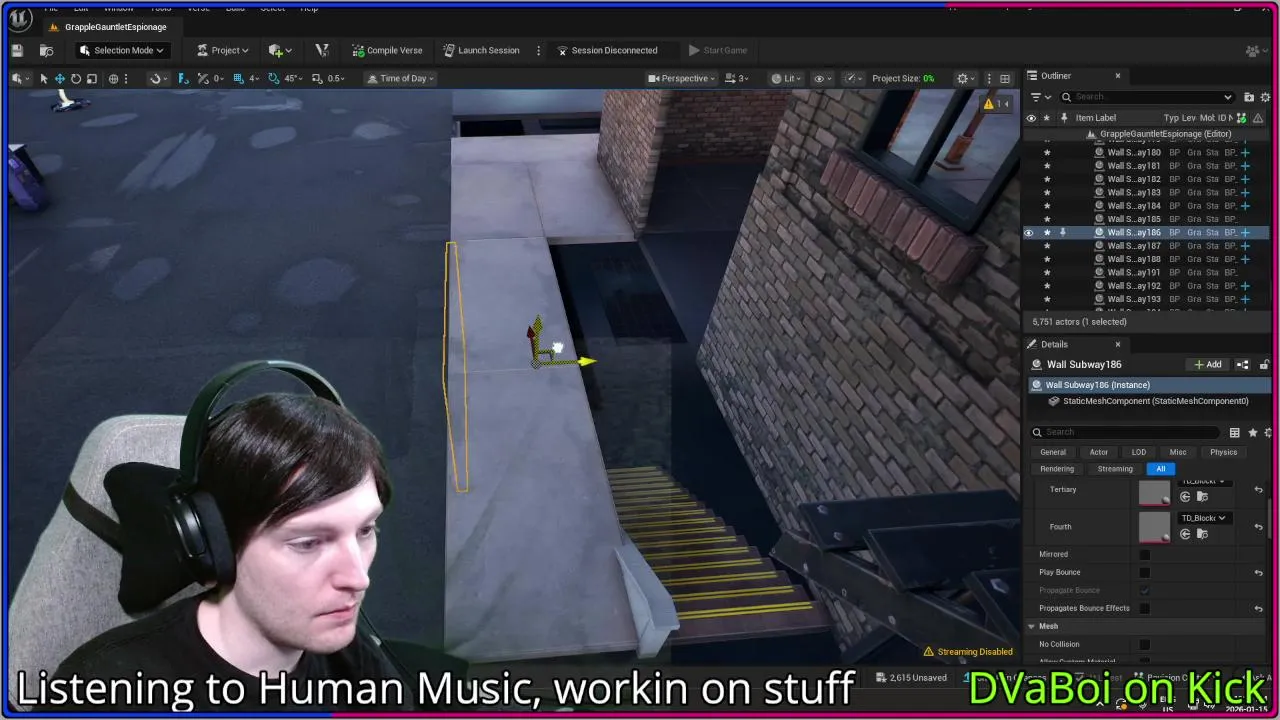Select Wall S...ay183 in the Outliner
This screenshot has height=720, width=1280.
pos(1134,192)
